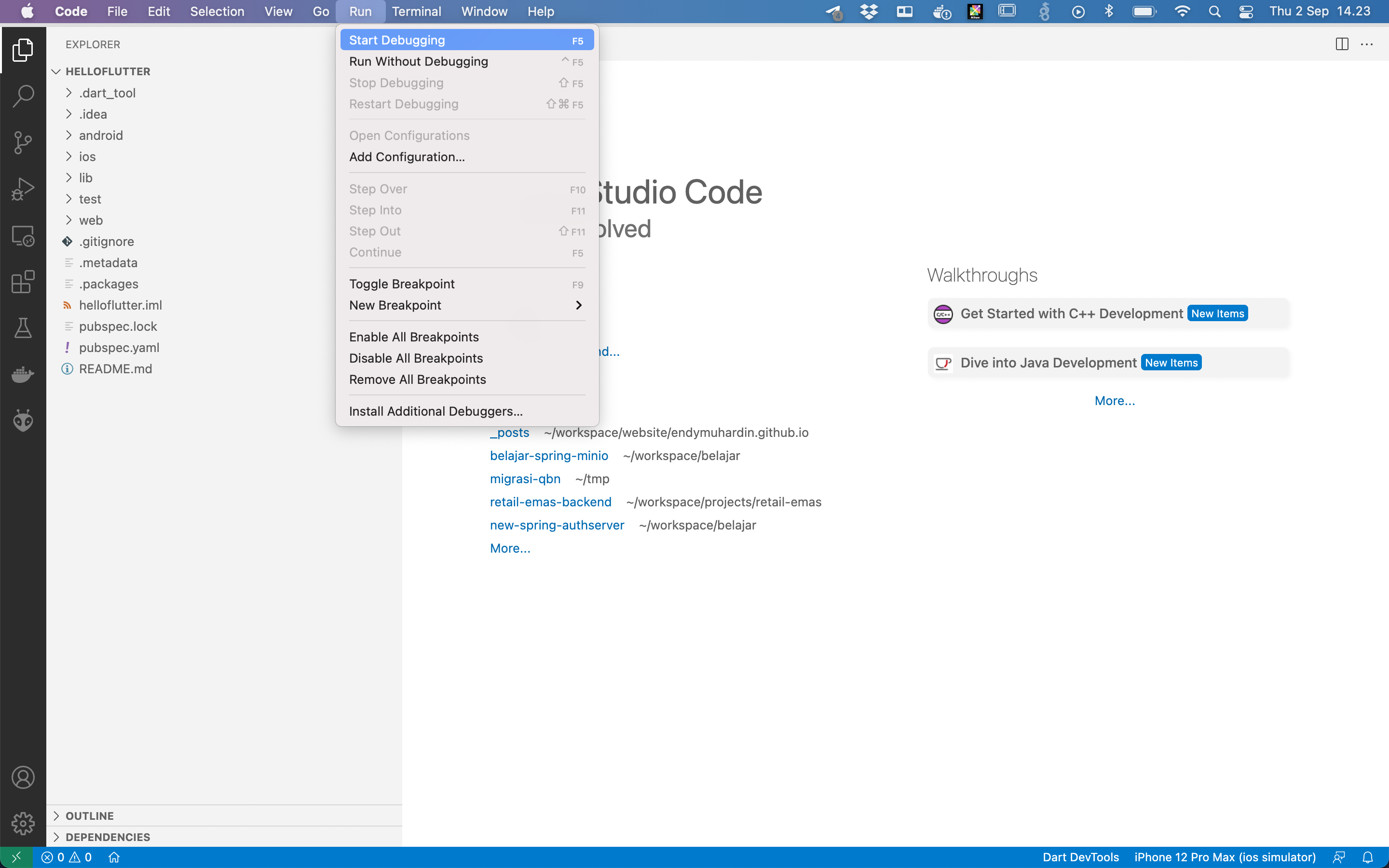Screen dimensions: 1389x868
Task: Select Start Debugging menu item
Action: click(x=467, y=40)
